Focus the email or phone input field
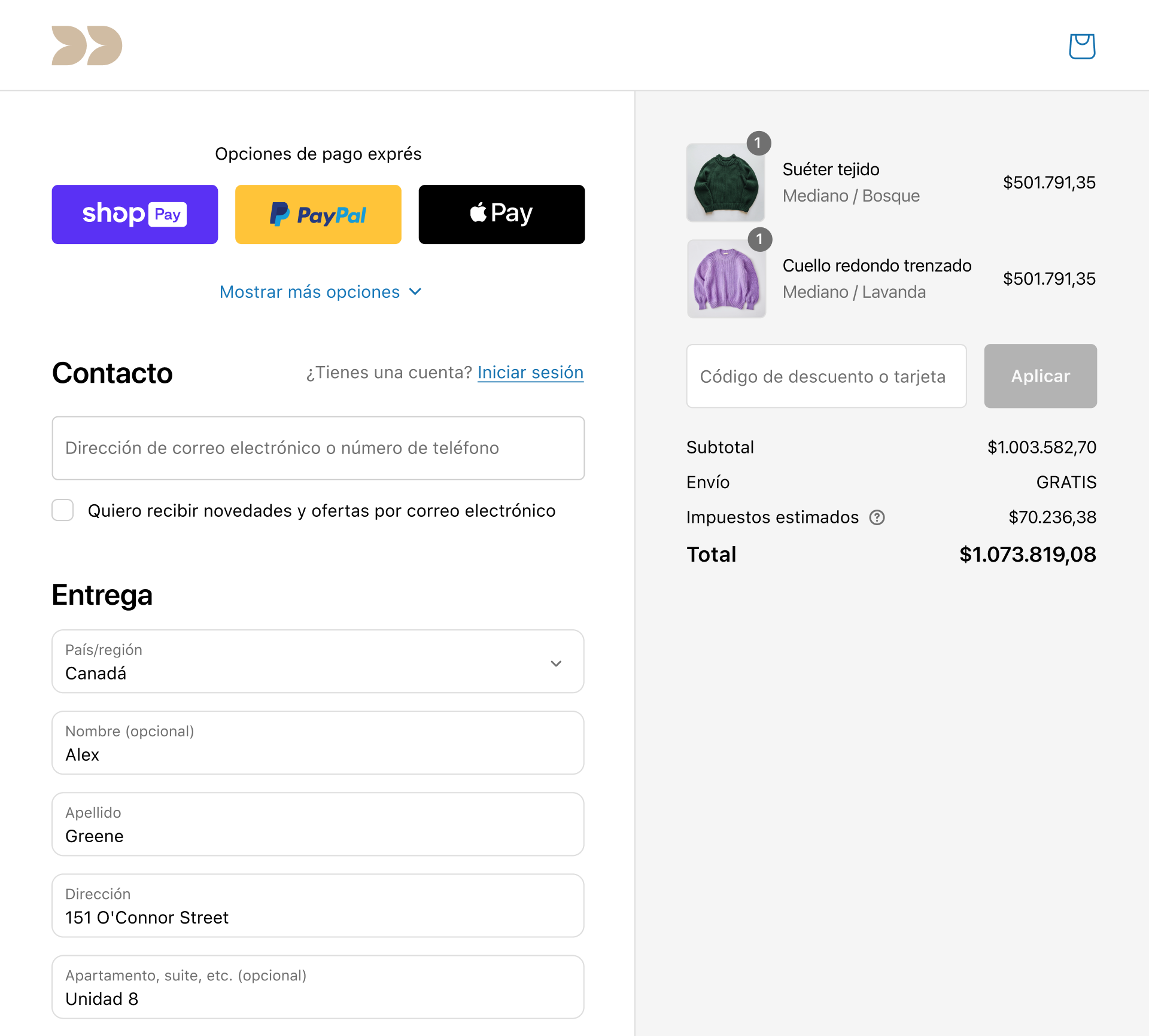1149x1036 pixels. [318, 448]
